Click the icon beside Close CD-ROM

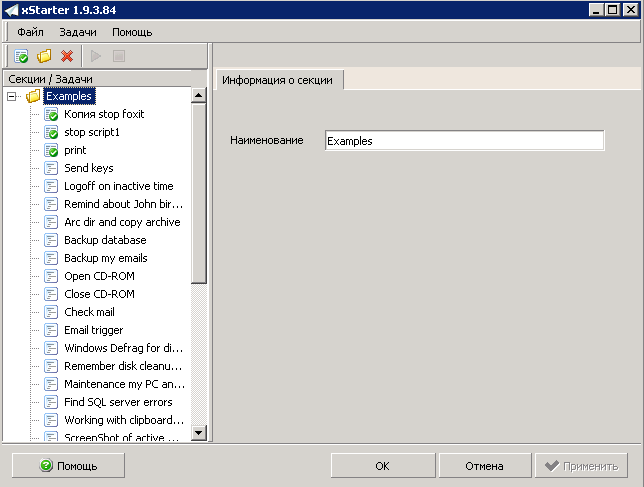51,294
